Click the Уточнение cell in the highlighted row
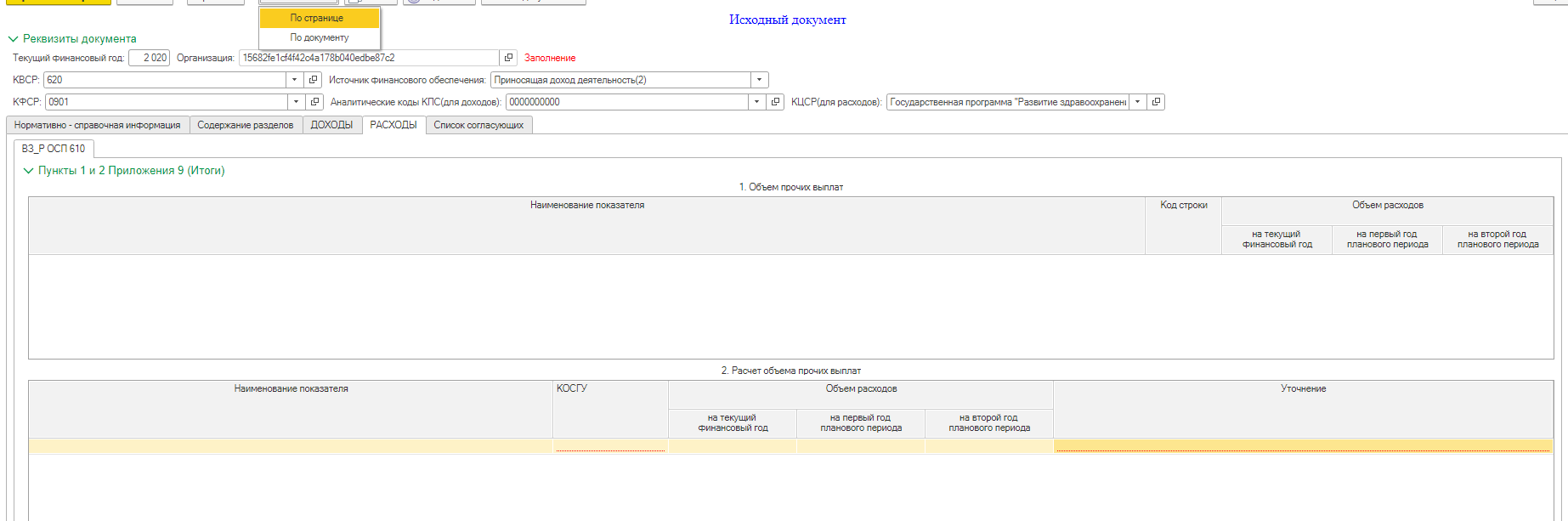1568x521 pixels. click(x=1303, y=446)
